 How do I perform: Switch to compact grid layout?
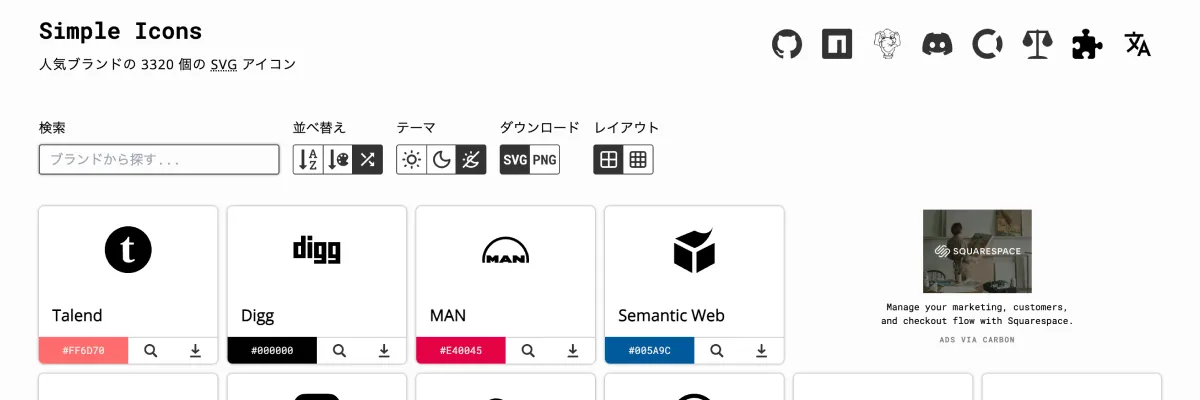click(x=639, y=160)
